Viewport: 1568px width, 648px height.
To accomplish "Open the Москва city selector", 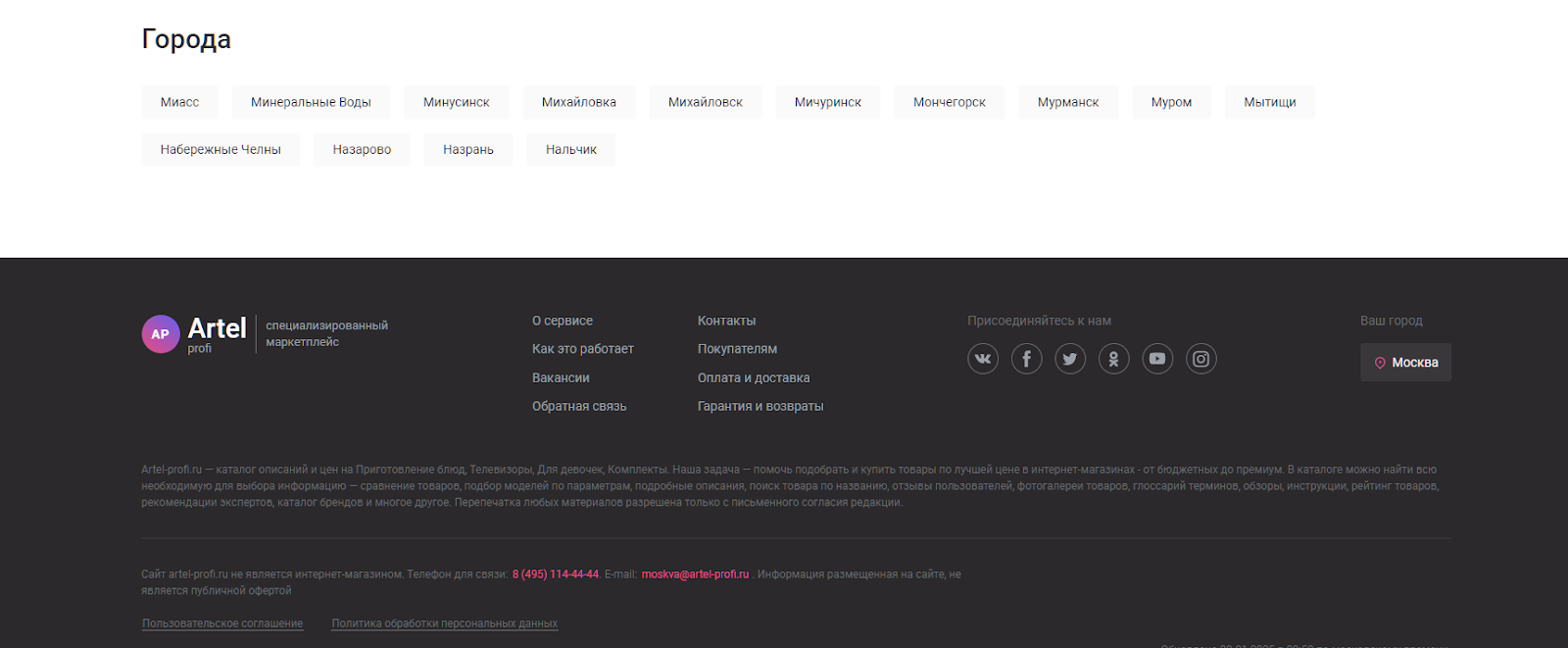I will tap(1405, 363).
